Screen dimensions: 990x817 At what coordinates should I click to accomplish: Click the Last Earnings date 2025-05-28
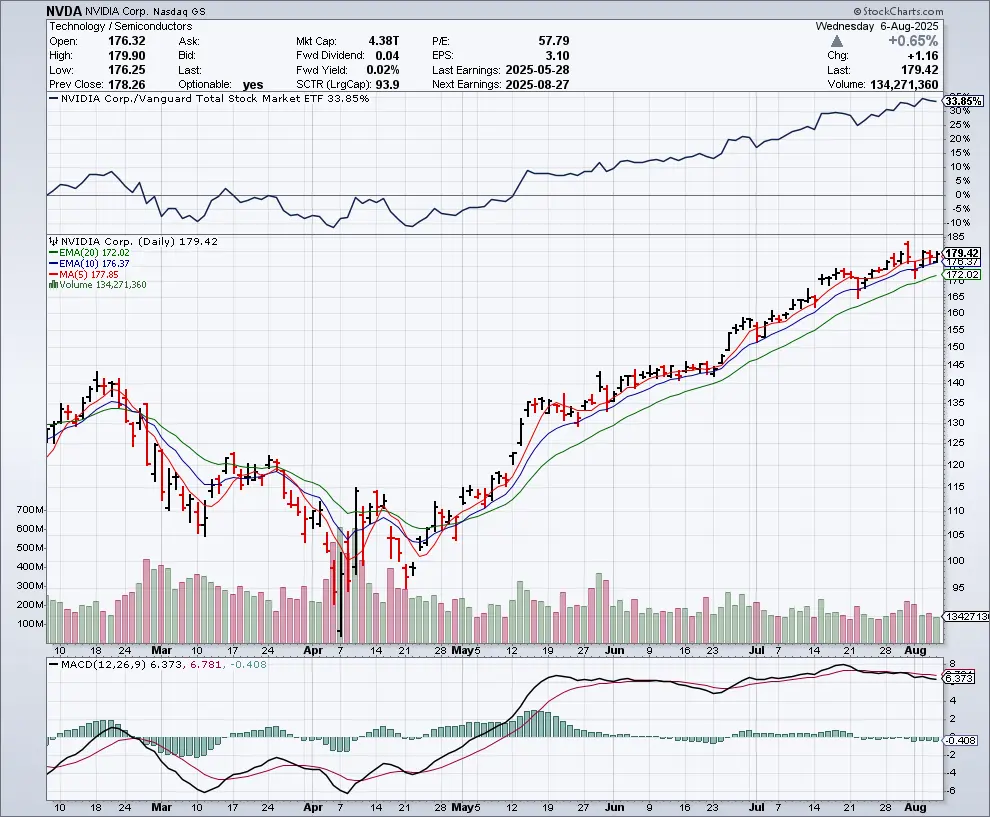(537, 70)
